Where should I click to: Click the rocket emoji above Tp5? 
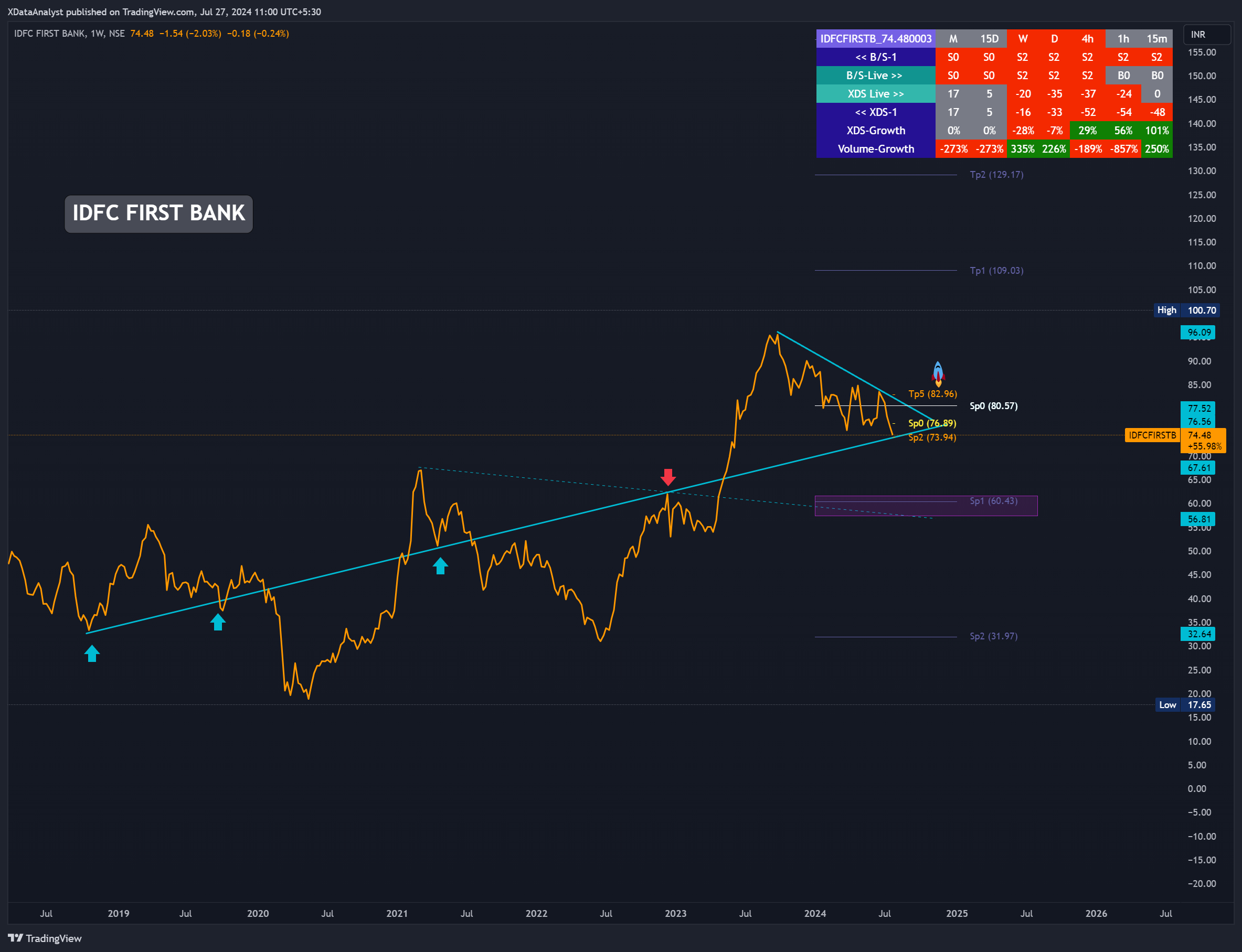[x=938, y=374]
